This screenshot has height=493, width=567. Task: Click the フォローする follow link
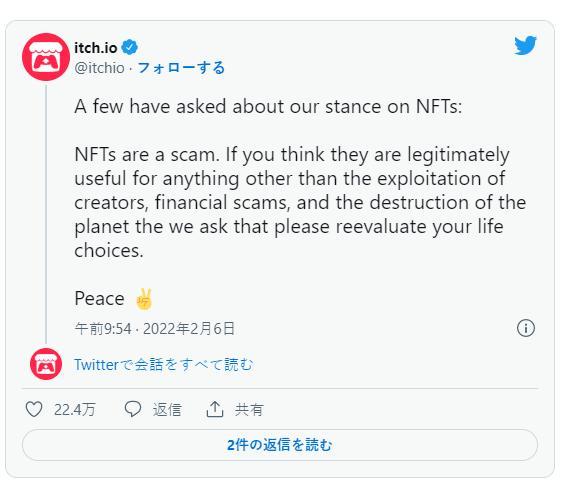181,68
